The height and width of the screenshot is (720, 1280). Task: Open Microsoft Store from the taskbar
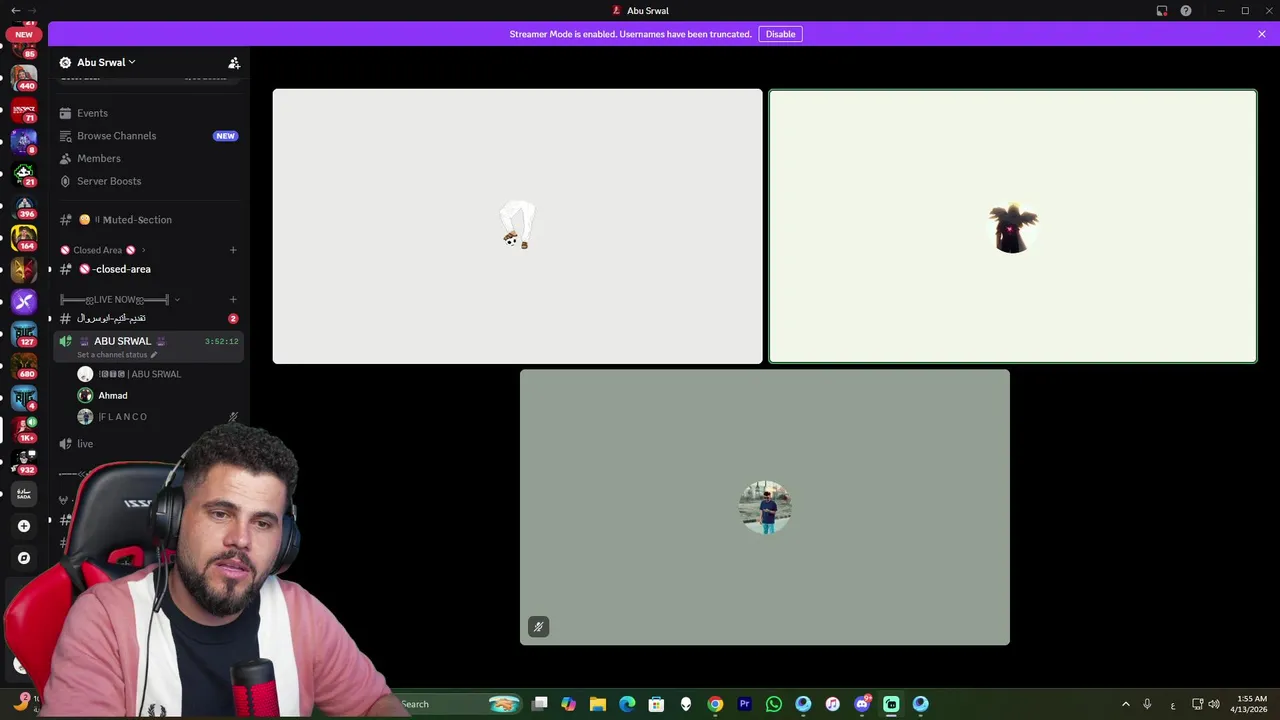click(656, 704)
